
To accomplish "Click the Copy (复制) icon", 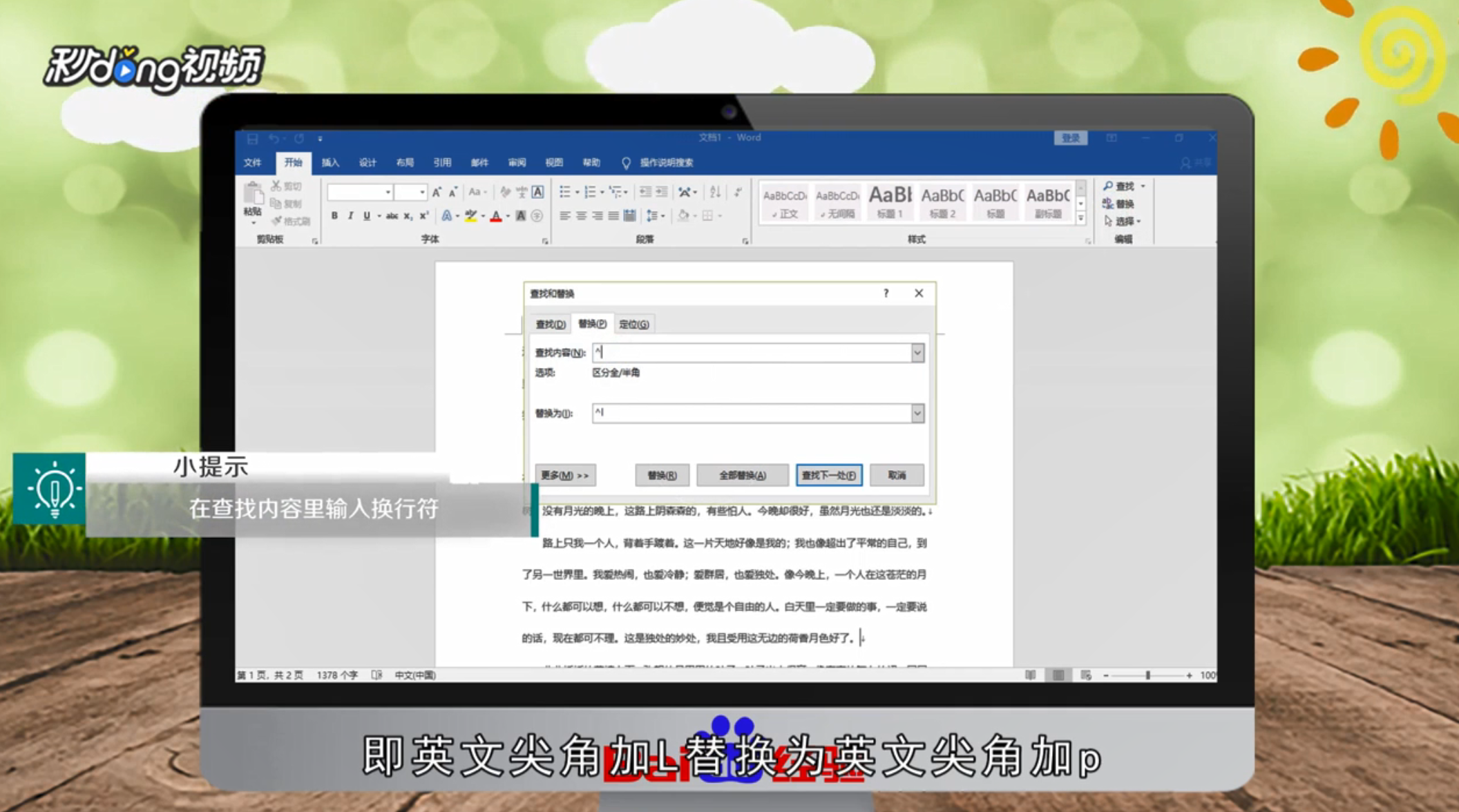I will [x=276, y=203].
